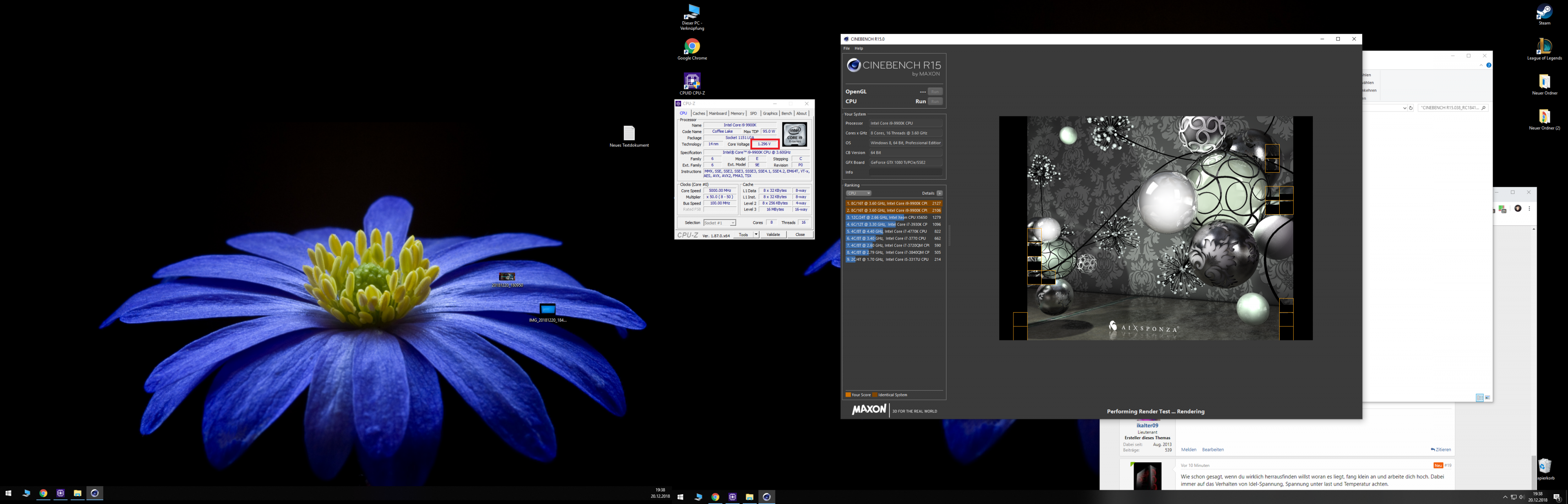1568x504 pixels.
Task: Open the CPU ranking type dropdown
Action: (x=859, y=193)
